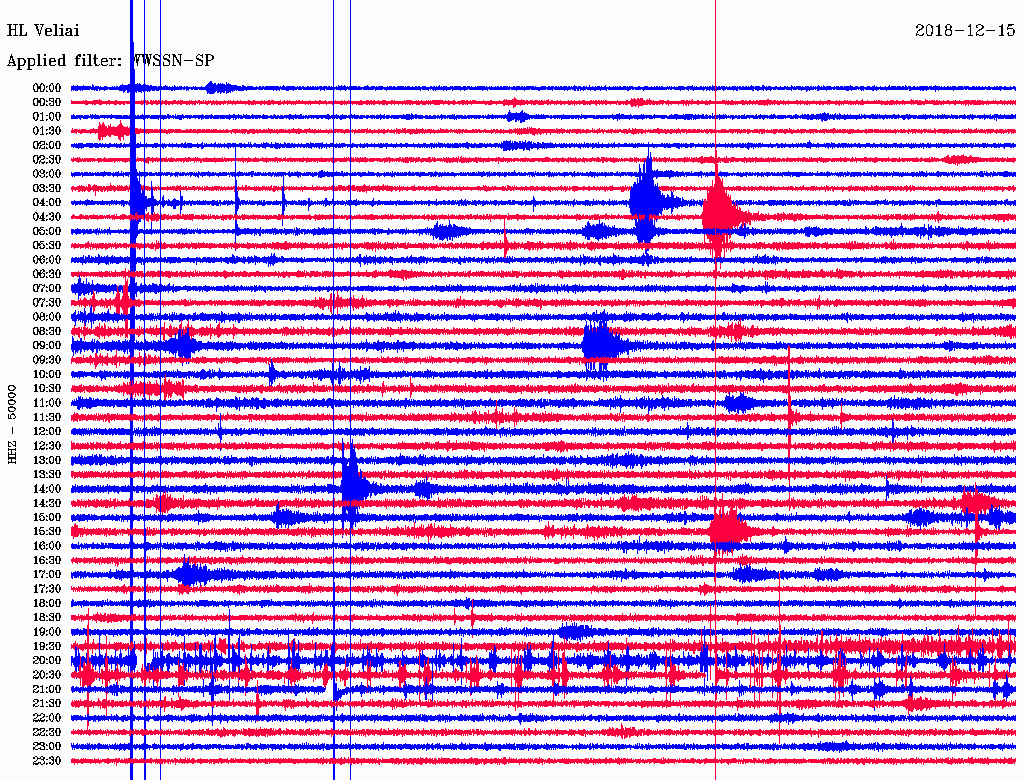Click the Applied filter WWSSN-SP label
The image size is (1024, 780).
pyautogui.click(x=110, y=60)
